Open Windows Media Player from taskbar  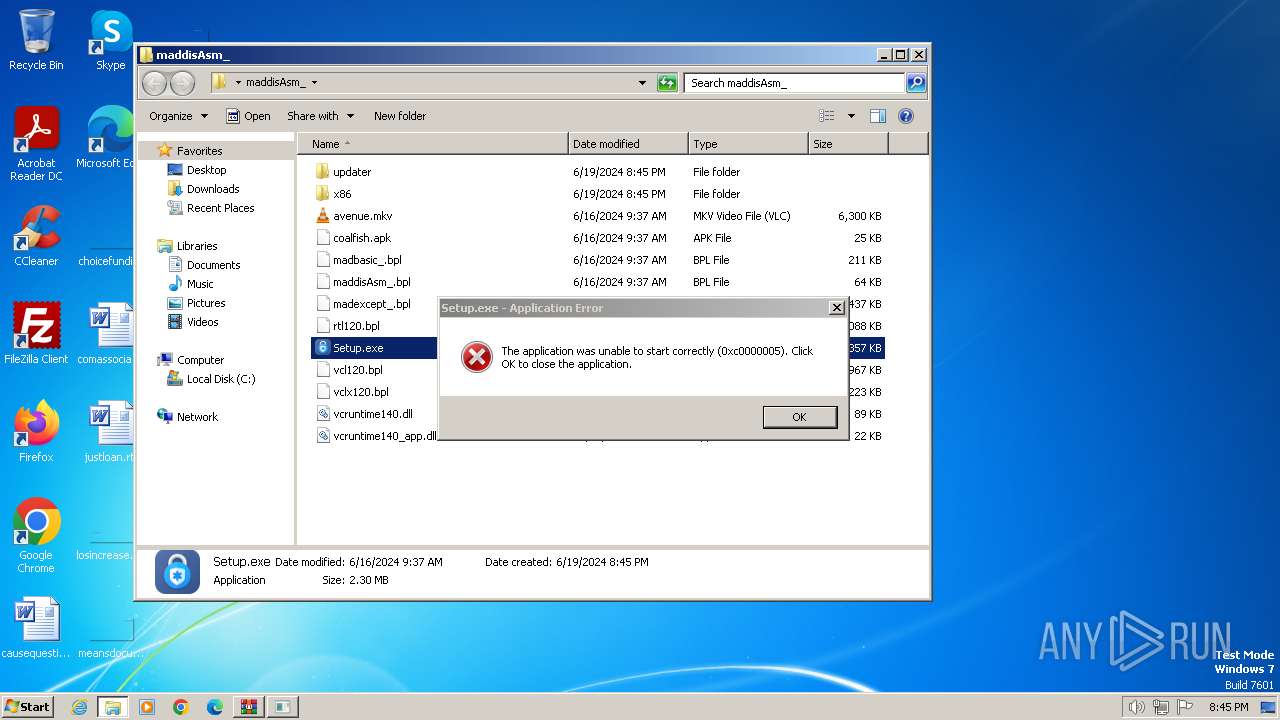click(x=147, y=707)
